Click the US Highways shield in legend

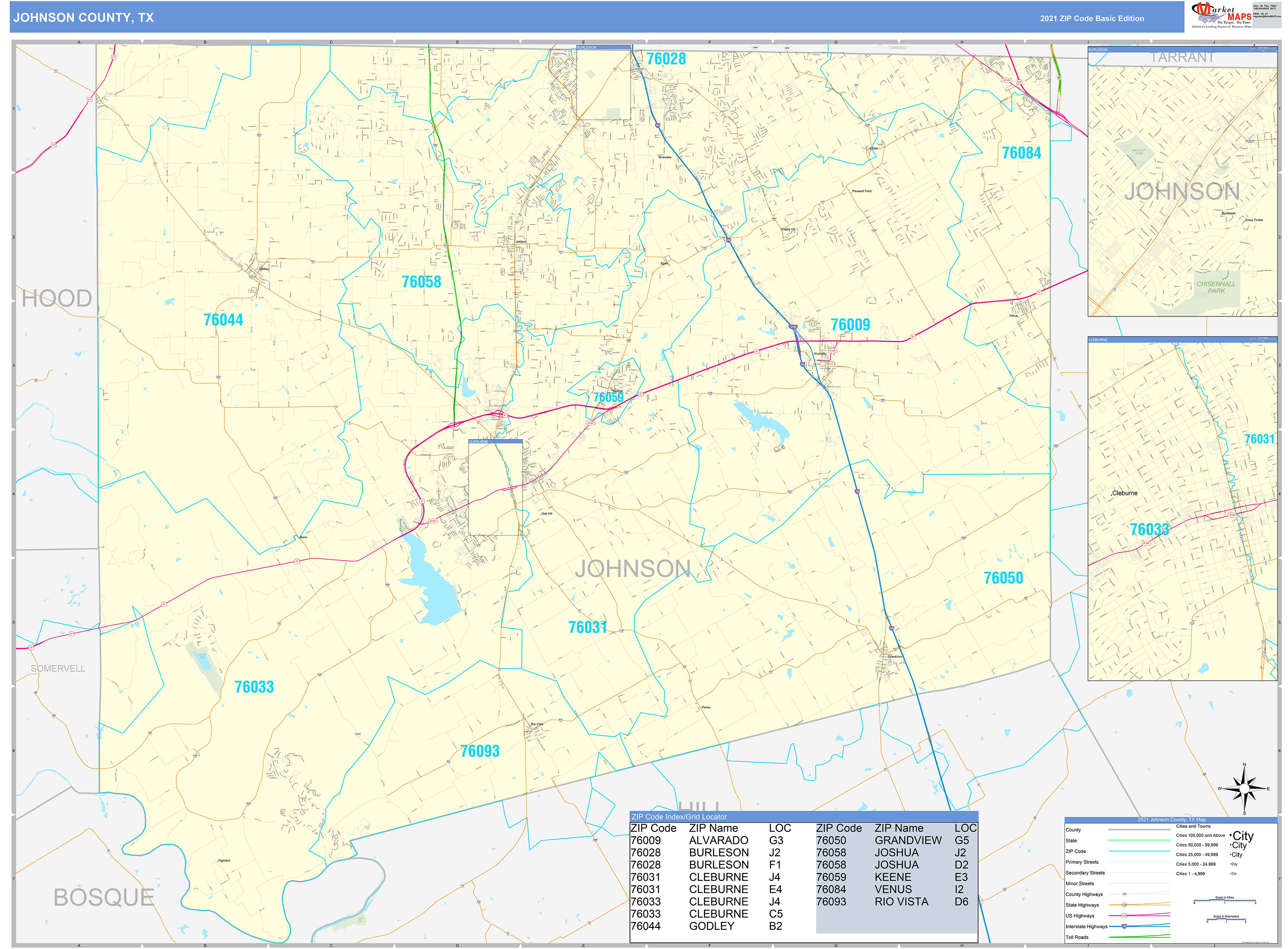pos(1124,916)
